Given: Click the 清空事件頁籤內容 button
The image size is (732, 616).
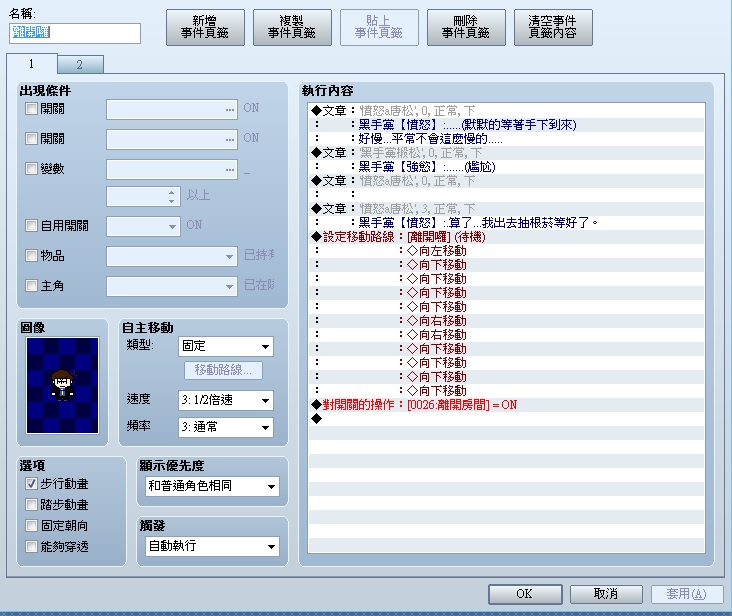Looking at the screenshot, I should point(553,27).
